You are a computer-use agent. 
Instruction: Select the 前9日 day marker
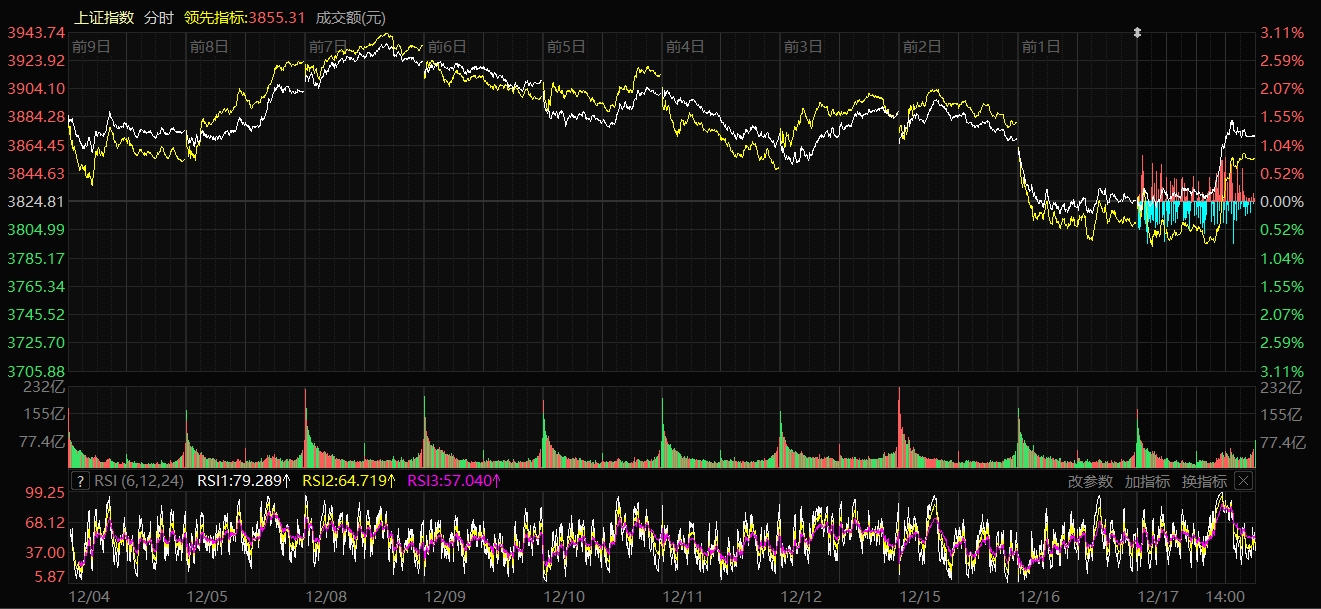tap(91, 46)
